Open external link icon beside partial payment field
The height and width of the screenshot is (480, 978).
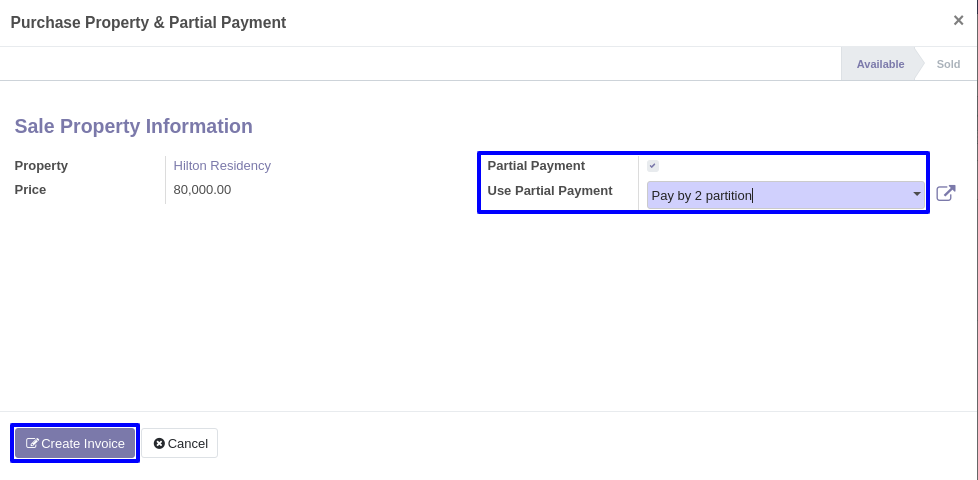[946, 193]
